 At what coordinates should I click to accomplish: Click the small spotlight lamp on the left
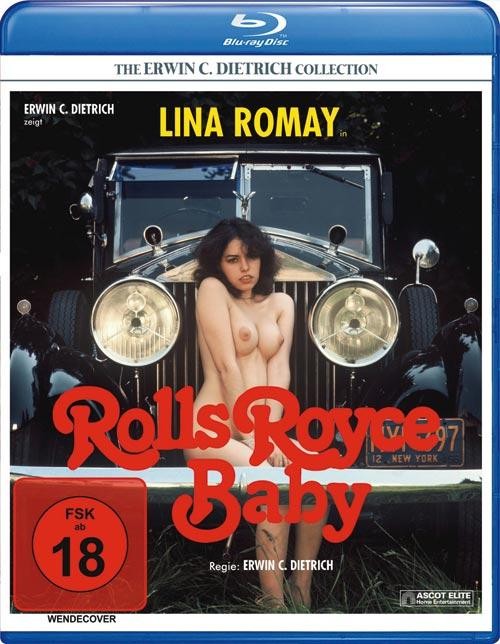86,202
